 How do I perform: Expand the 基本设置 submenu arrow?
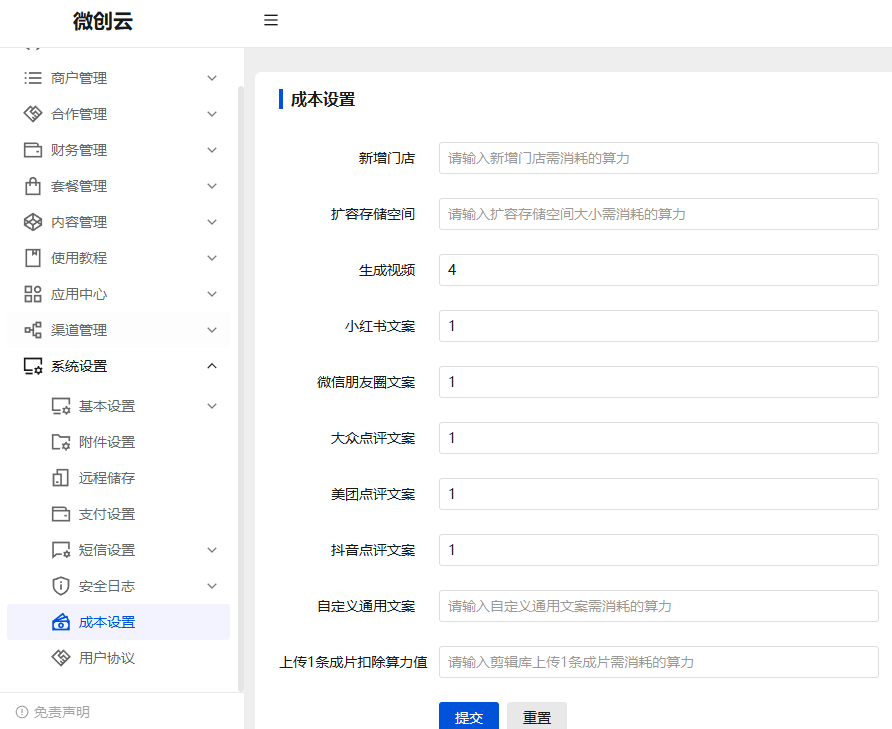pyautogui.click(x=212, y=406)
